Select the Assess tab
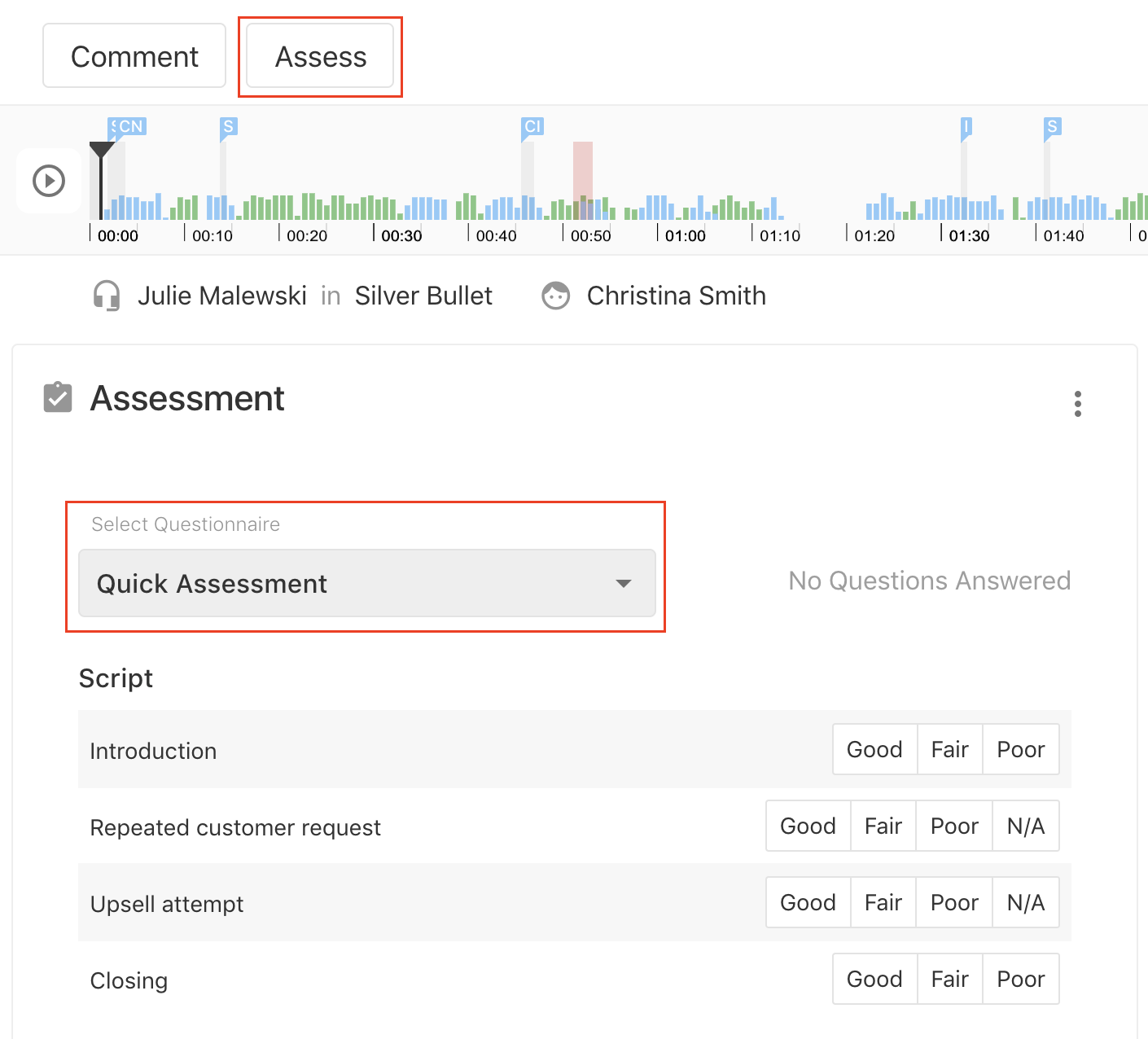The image size is (1148, 1039). [320, 56]
